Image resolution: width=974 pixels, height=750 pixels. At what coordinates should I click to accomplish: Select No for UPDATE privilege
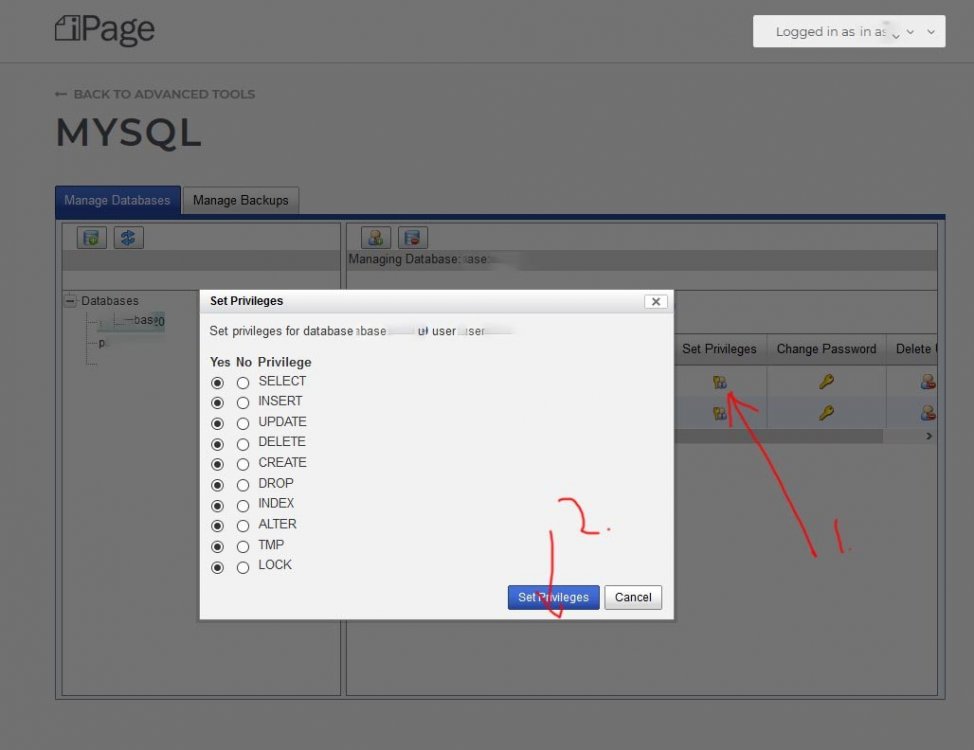tap(243, 424)
